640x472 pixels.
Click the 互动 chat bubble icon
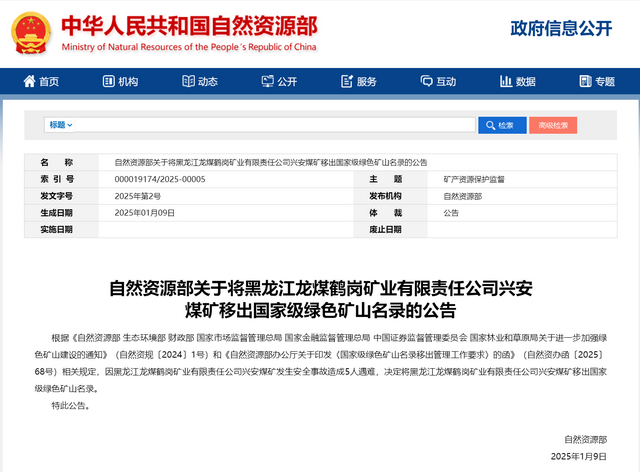click(x=427, y=81)
